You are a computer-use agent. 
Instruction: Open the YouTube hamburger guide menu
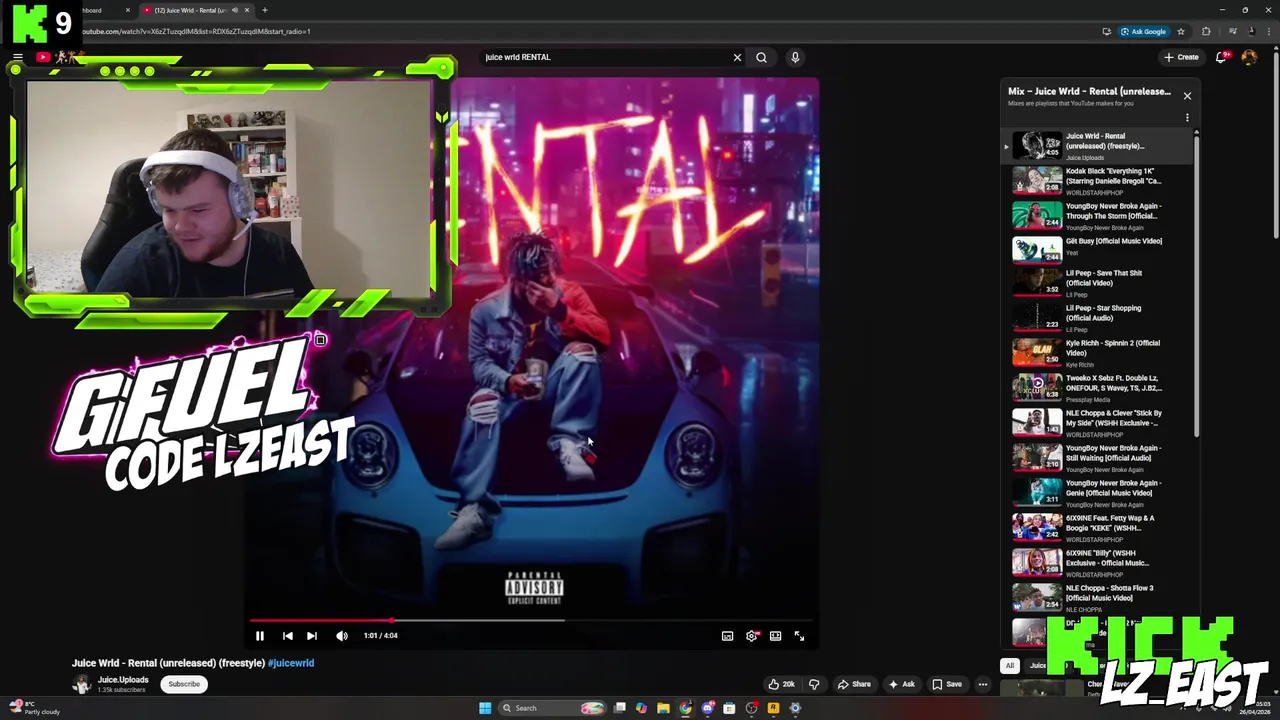(x=17, y=57)
